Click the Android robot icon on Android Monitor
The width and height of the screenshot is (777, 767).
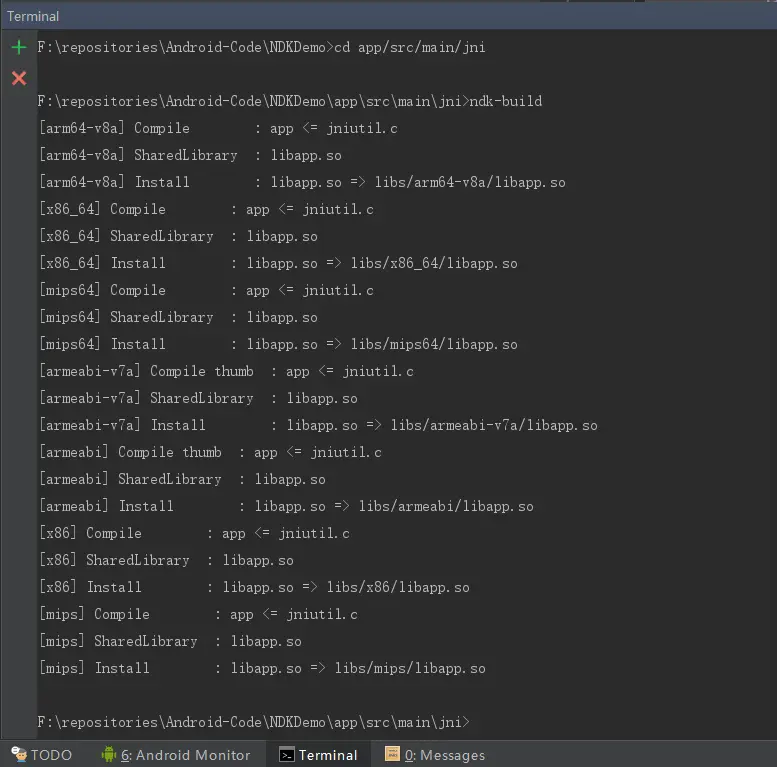(109, 754)
